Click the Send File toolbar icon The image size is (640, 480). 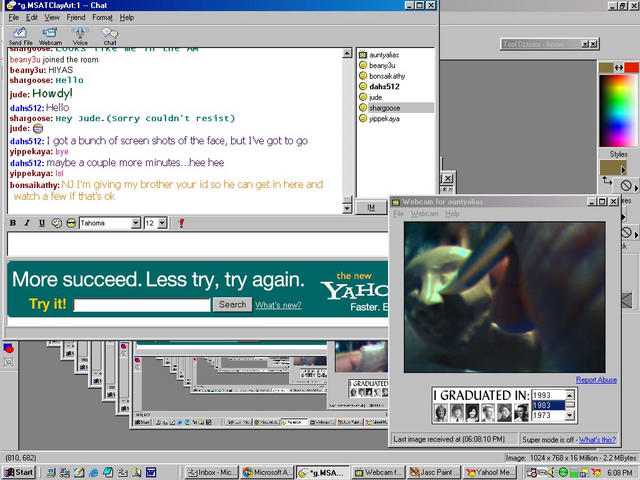tap(20, 36)
